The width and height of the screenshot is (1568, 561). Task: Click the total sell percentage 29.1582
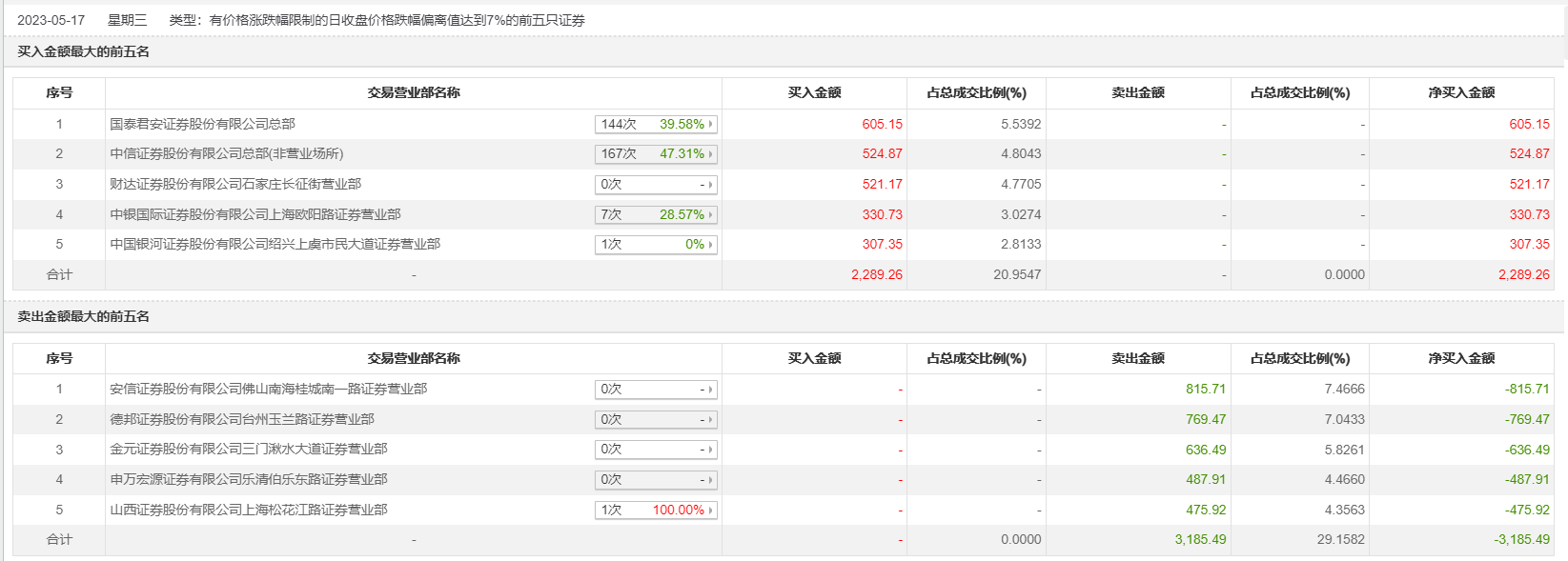point(1340,539)
